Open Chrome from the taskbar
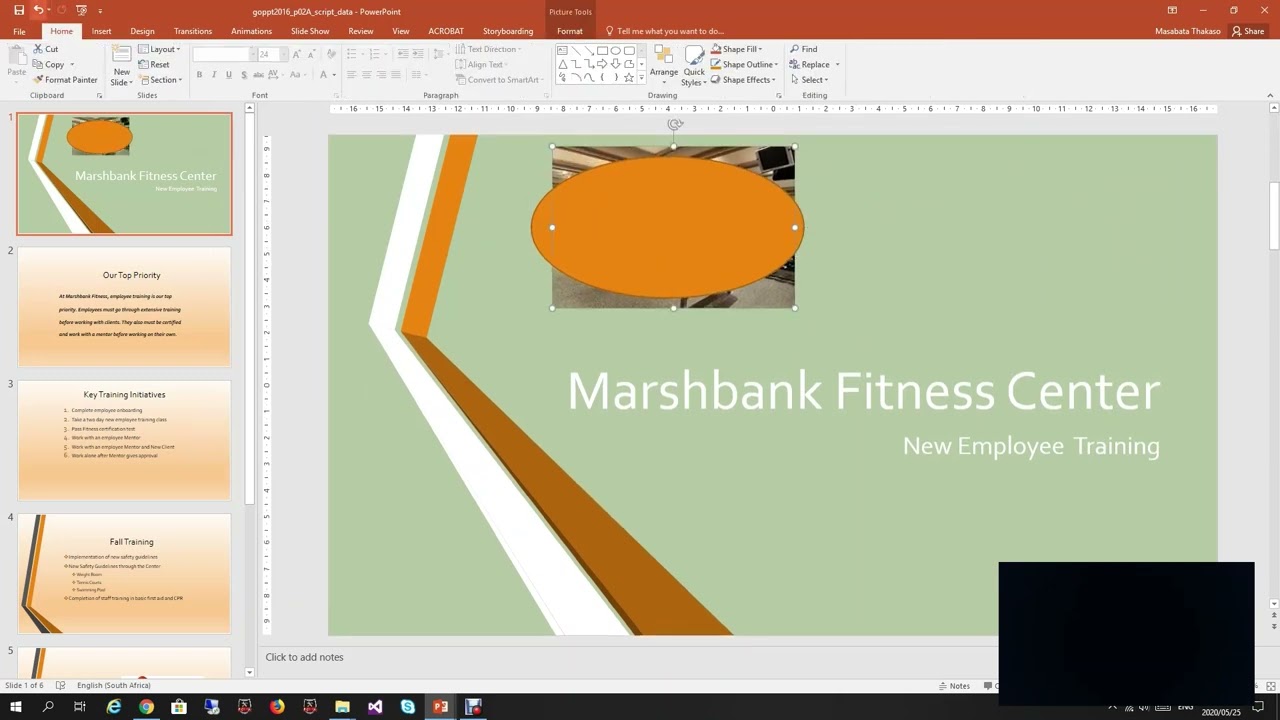 (x=146, y=707)
